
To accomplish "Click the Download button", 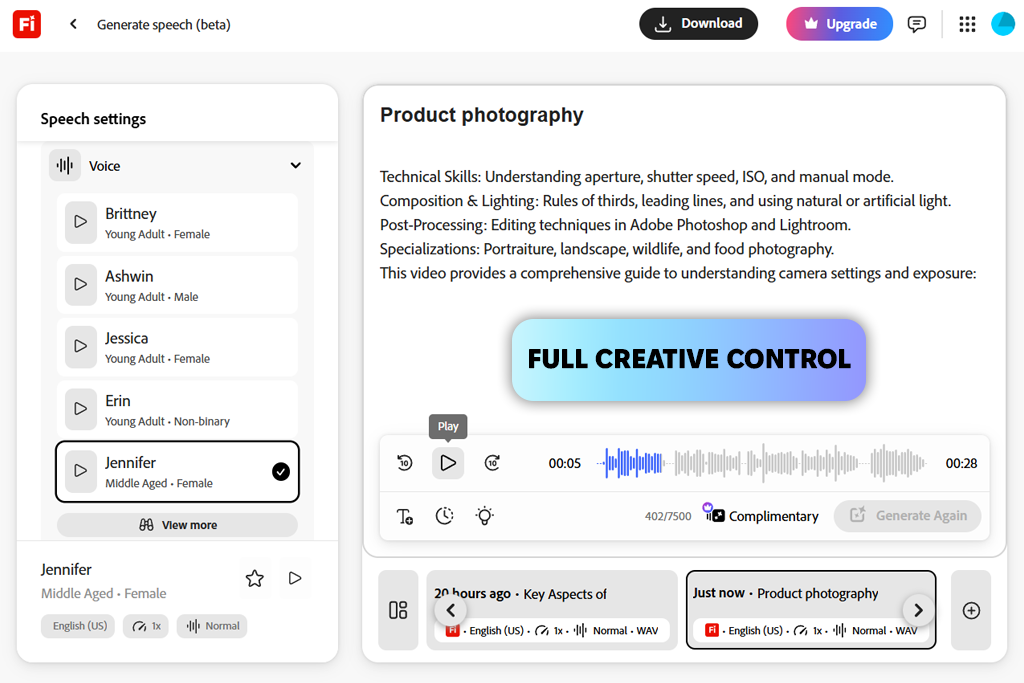I will [x=698, y=24].
